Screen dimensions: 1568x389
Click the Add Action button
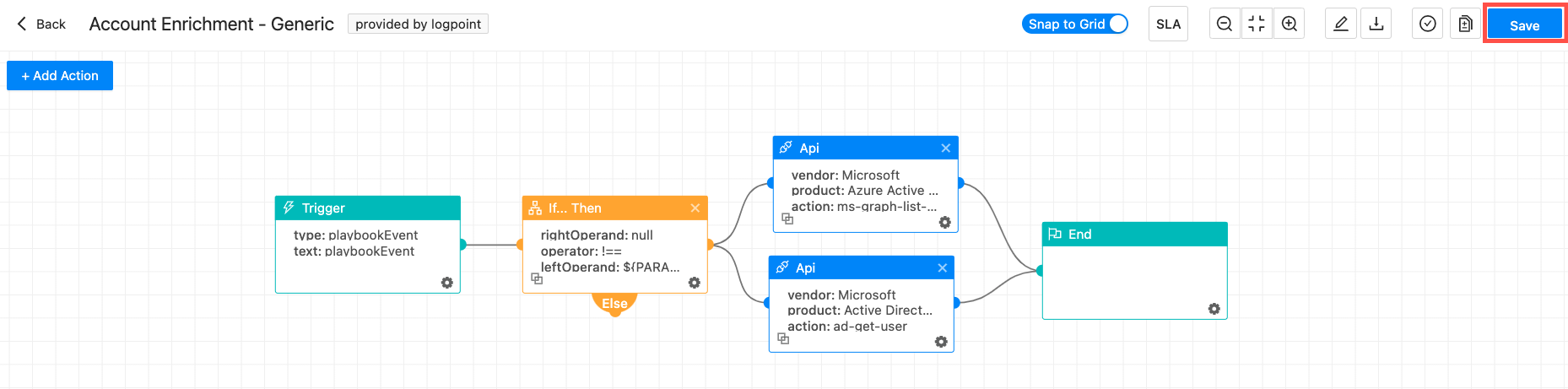(x=60, y=76)
